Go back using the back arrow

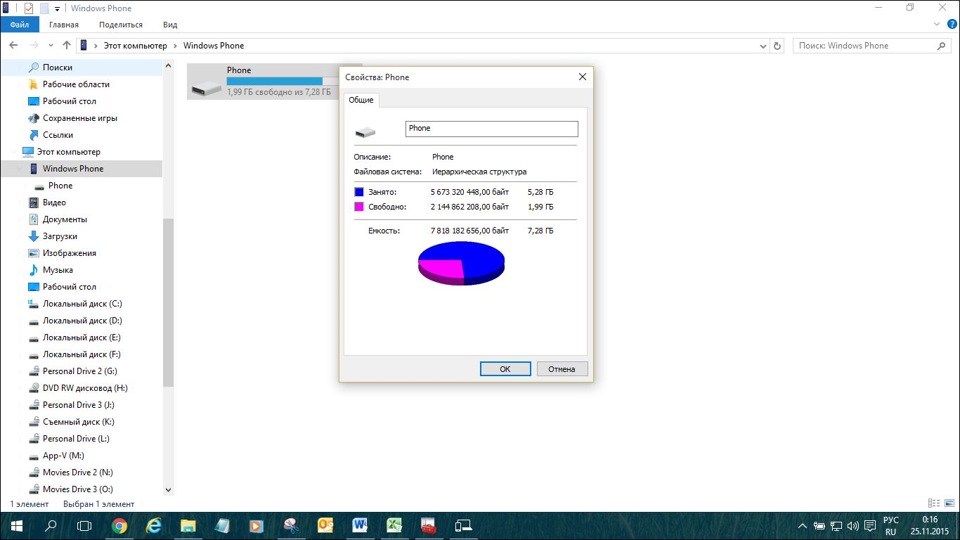(13, 45)
